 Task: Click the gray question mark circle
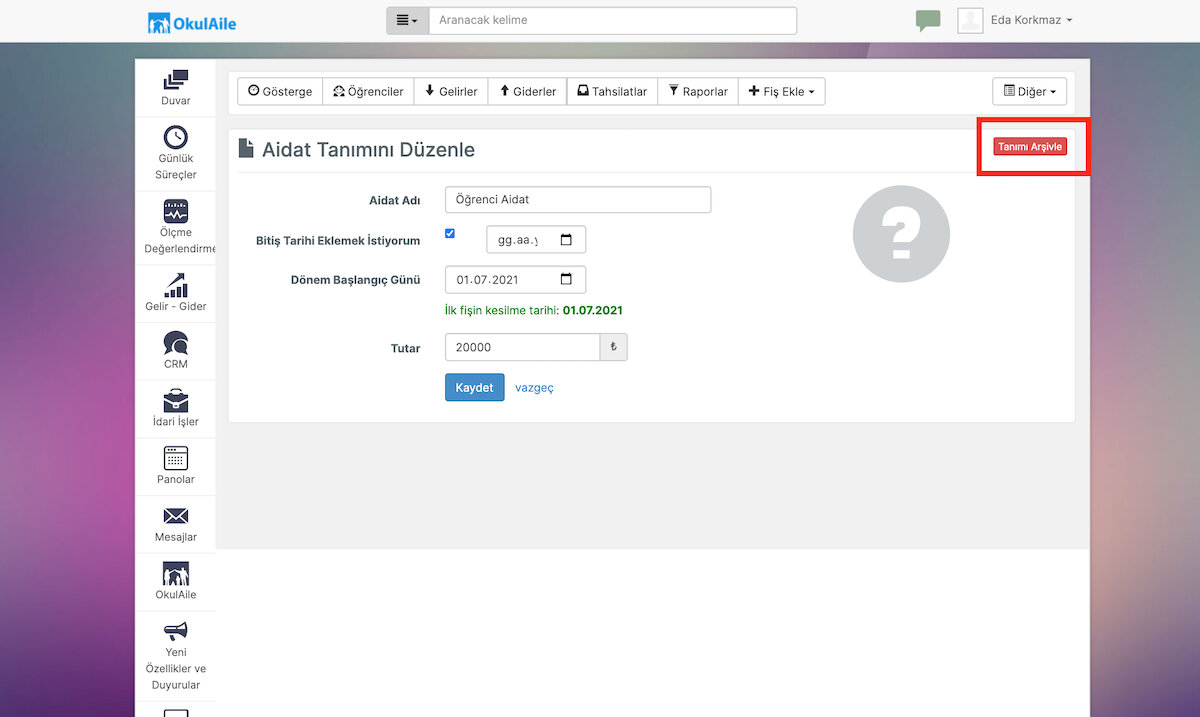pos(901,234)
